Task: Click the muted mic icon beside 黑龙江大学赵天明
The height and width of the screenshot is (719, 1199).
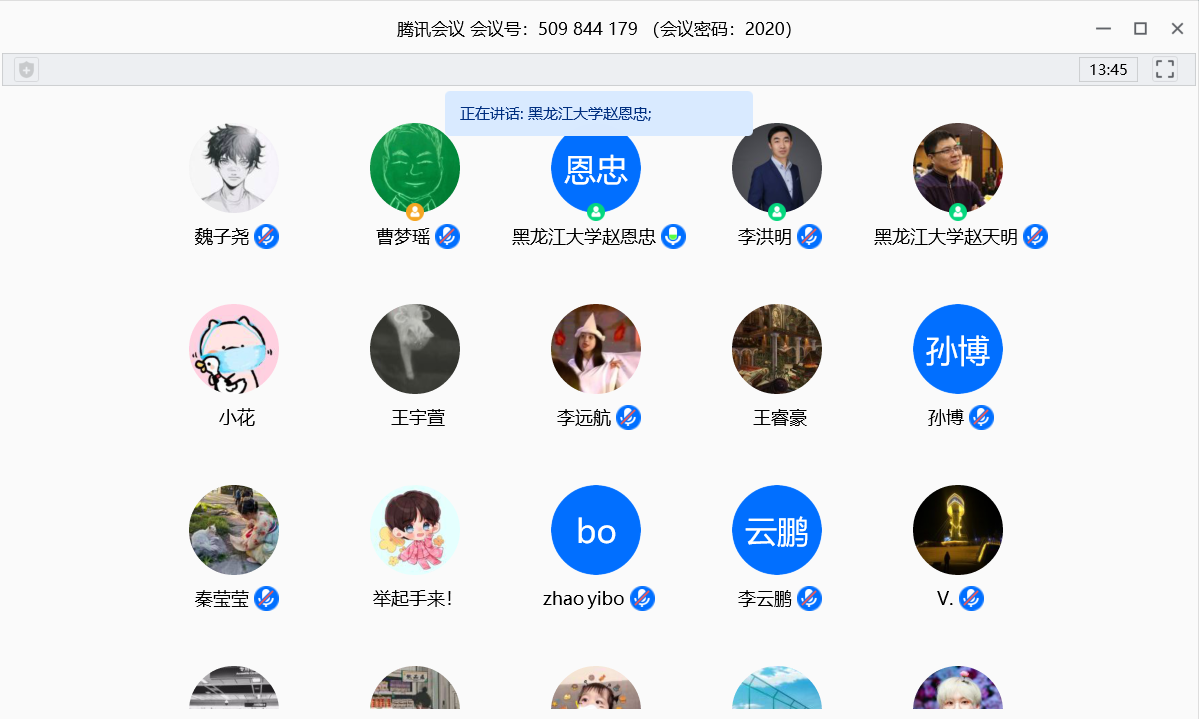Action: (1035, 237)
